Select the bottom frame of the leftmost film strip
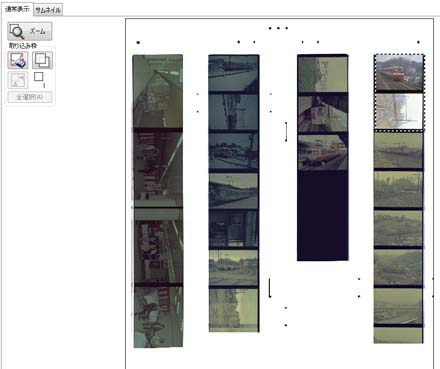Image resolution: width=440 pixels, height=369 pixels. click(x=158, y=317)
